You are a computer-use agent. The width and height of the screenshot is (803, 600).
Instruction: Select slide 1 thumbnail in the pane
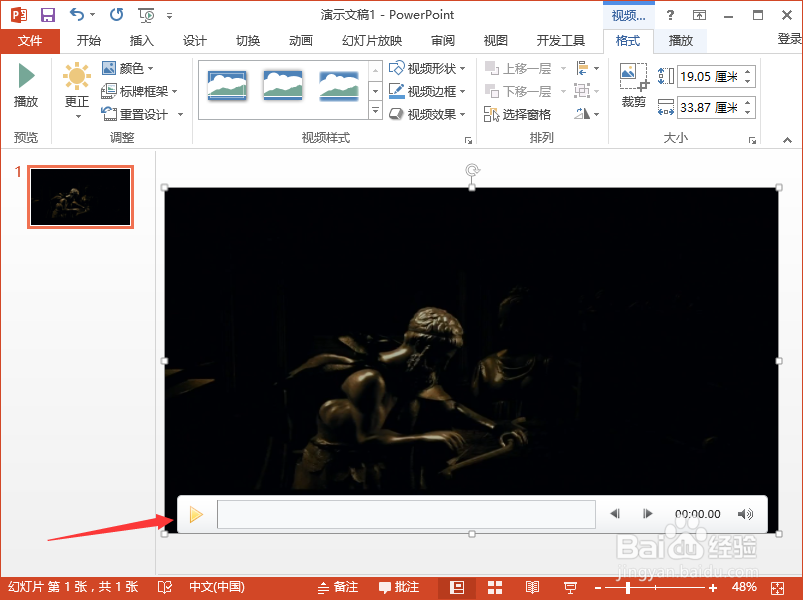click(80, 196)
